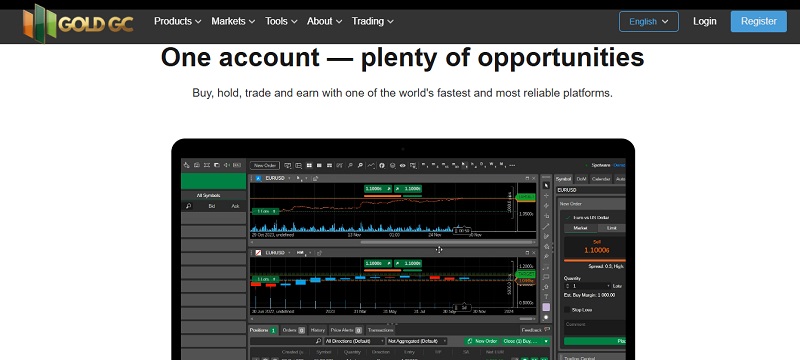Screen dimensions: 800x360
Task: Expand the Trading menu
Action: click(372, 21)
